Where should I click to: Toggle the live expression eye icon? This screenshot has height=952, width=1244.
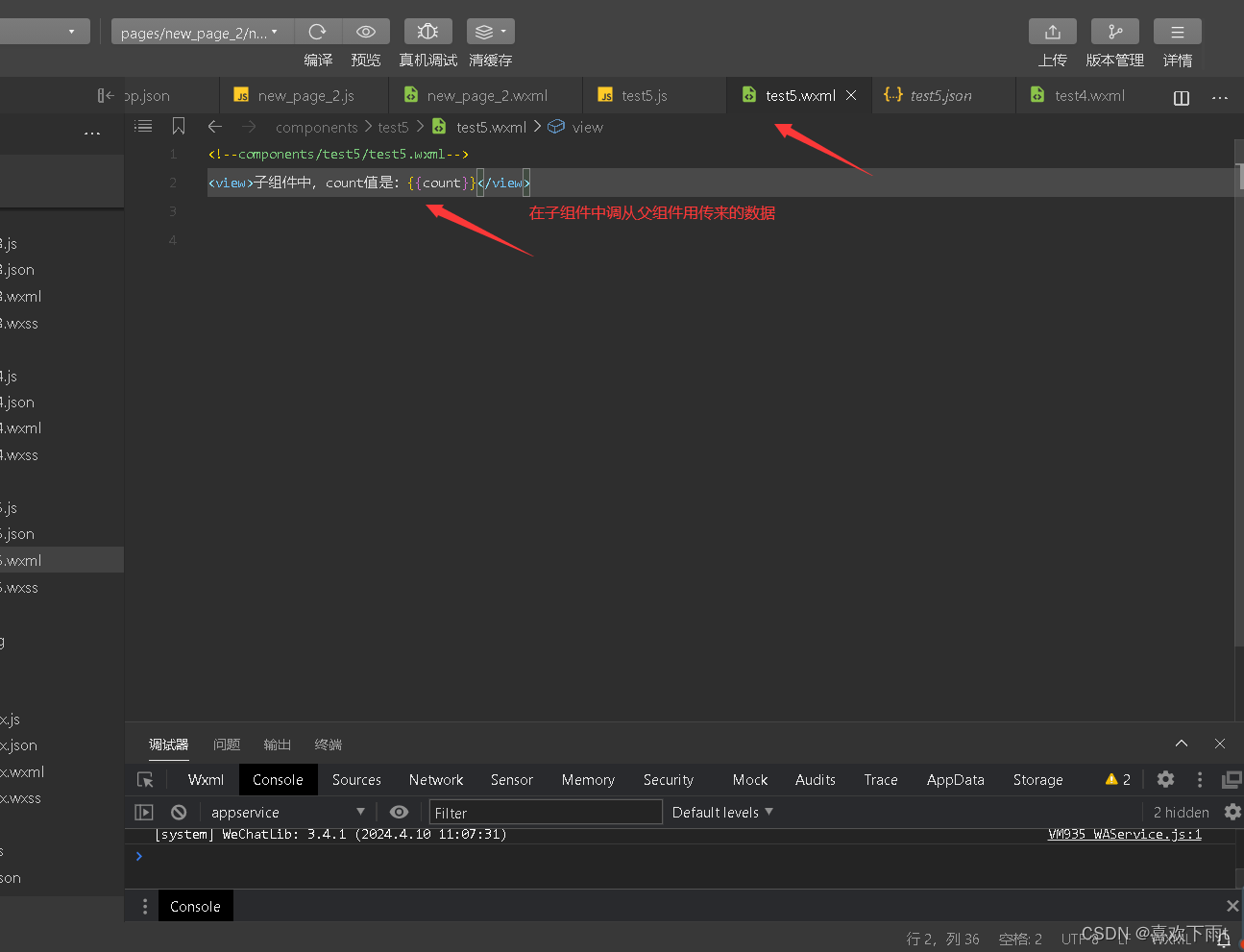(399, 812)
